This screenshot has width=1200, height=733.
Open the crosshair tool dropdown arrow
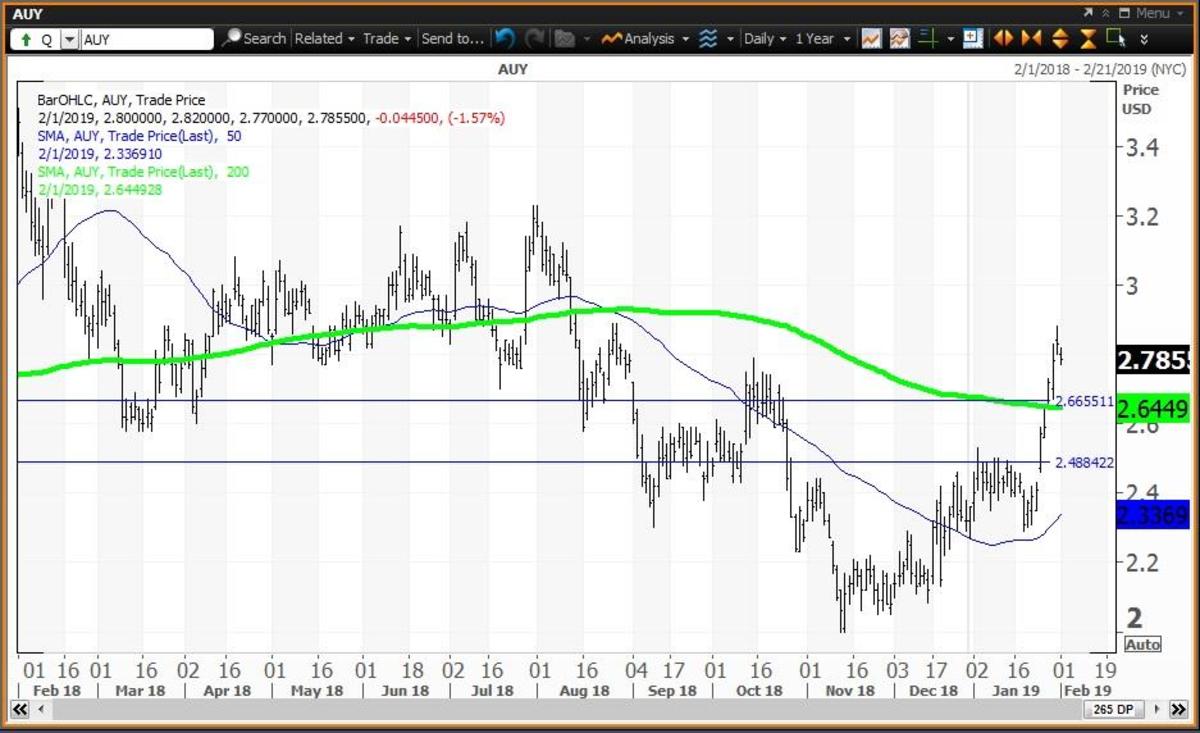[951, 39]
